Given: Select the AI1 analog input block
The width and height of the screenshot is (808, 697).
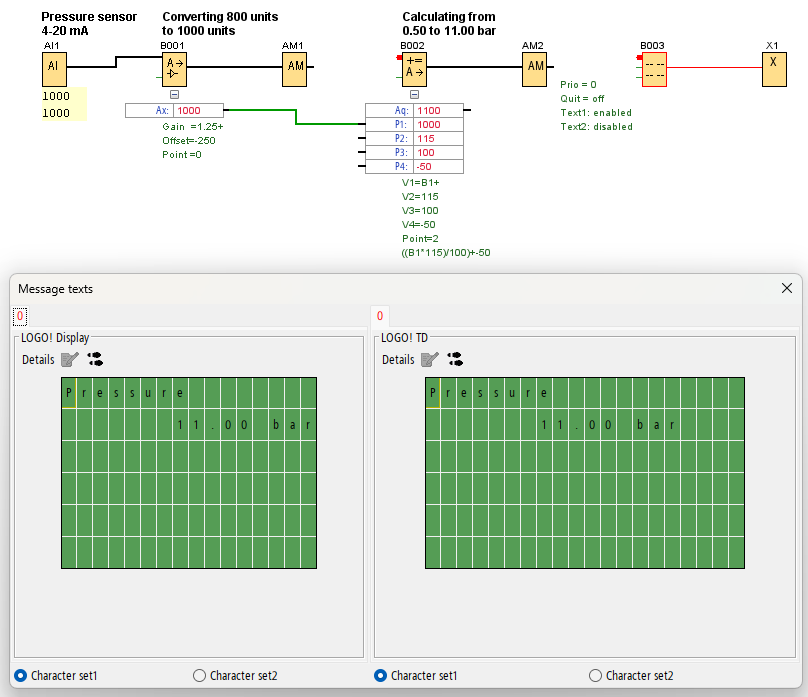Looking at the screenshot, I should click(54, 68).
